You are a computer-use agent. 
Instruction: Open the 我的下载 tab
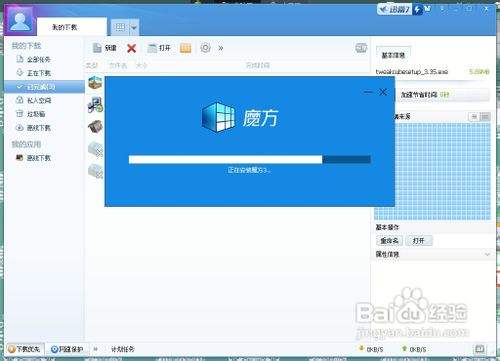[71, 27]
